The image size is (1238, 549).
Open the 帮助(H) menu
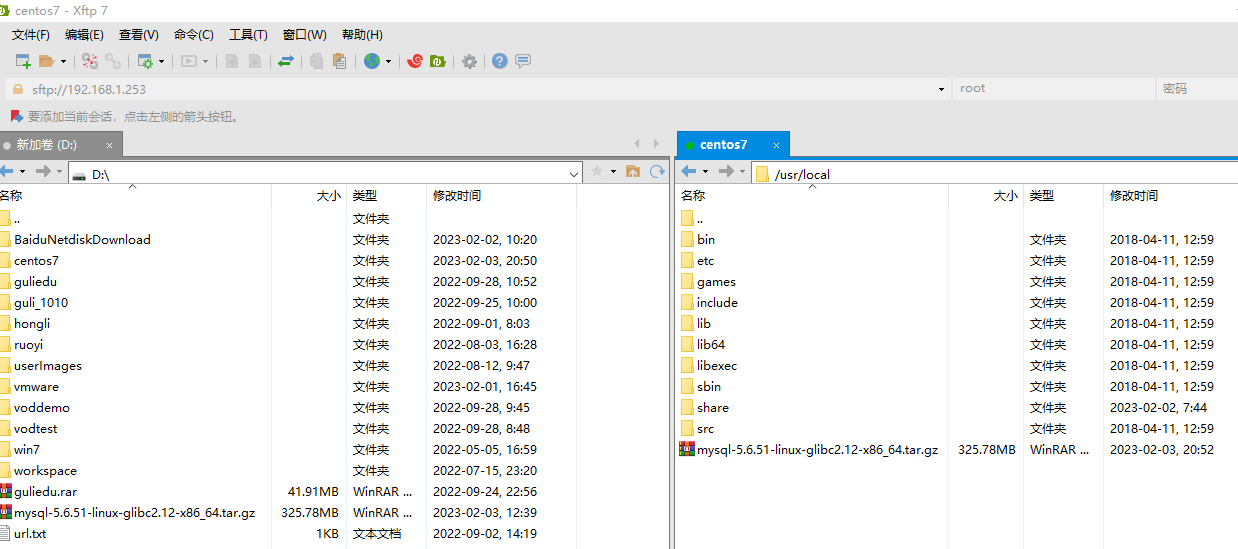coord(362,35)
